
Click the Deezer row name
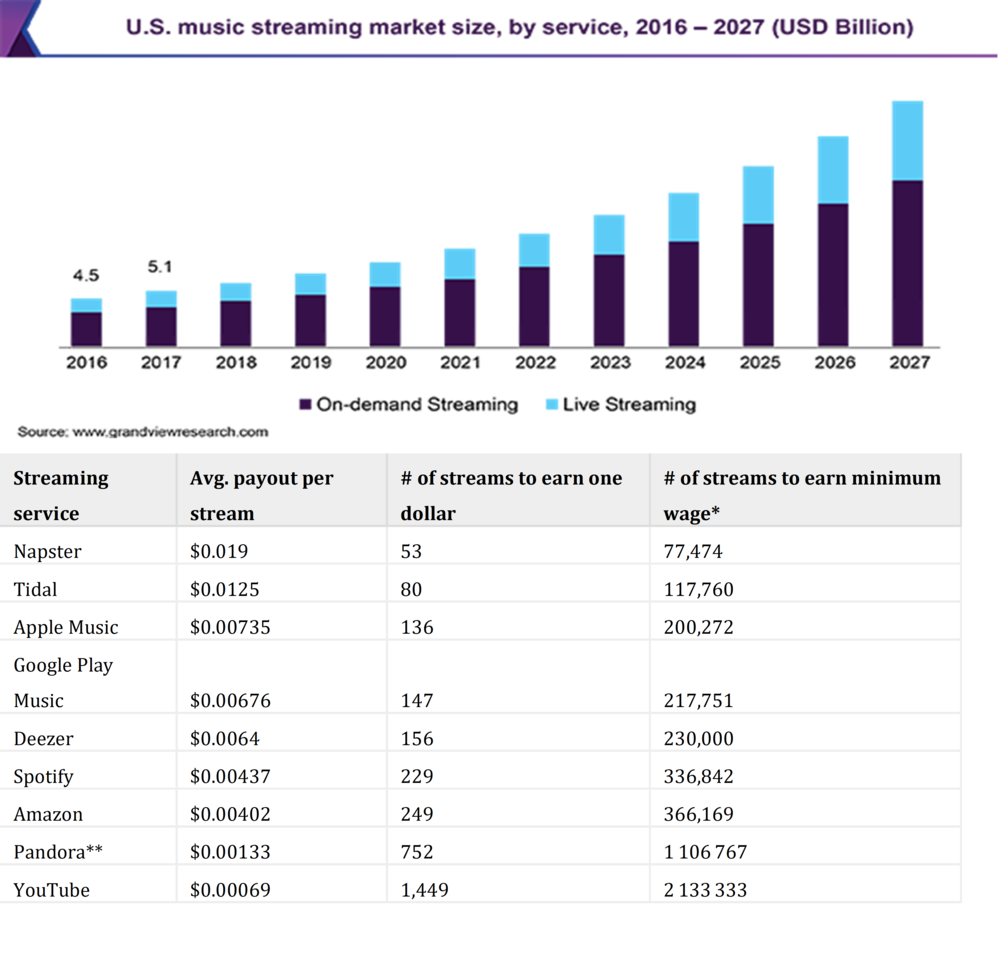pyautogui.click(x=43, y=739)
